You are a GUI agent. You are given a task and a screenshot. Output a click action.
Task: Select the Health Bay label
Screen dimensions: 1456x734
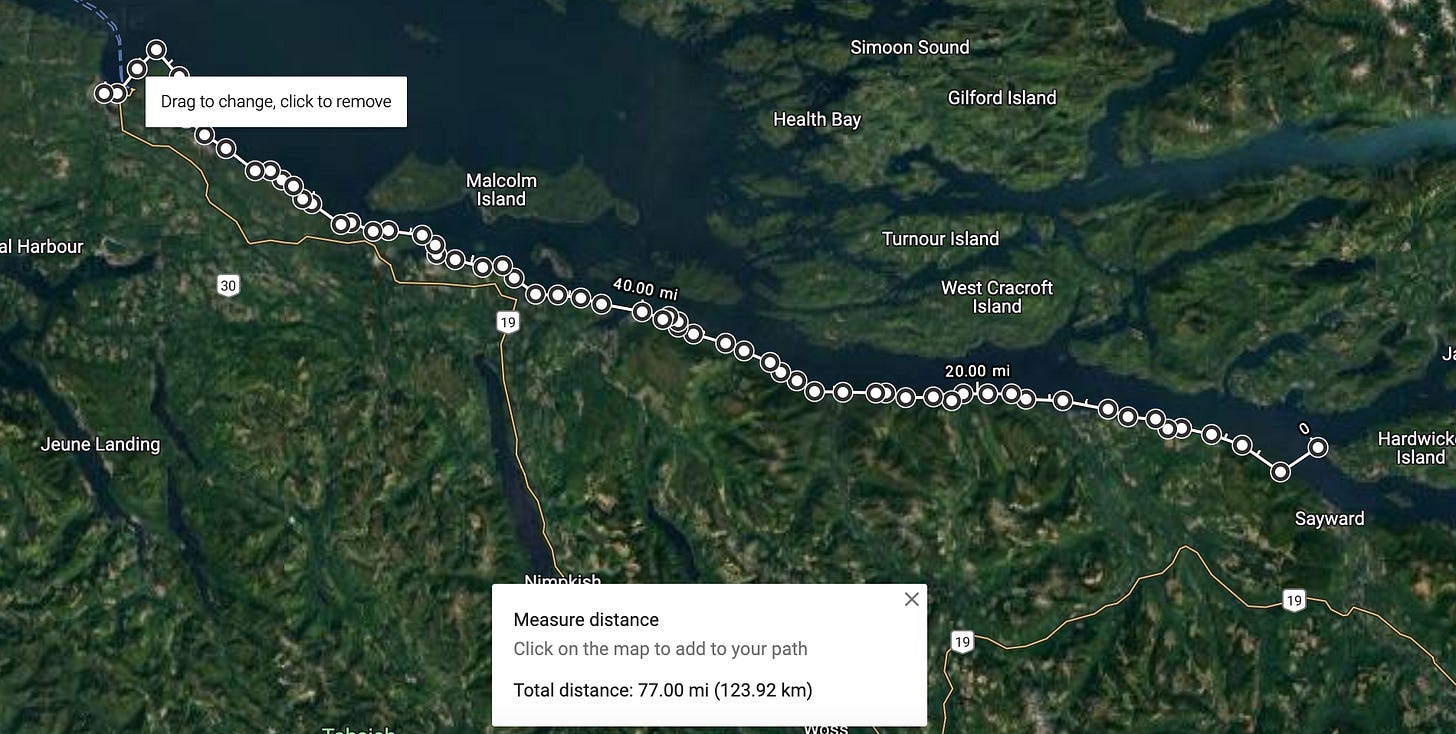pos(817,119)
